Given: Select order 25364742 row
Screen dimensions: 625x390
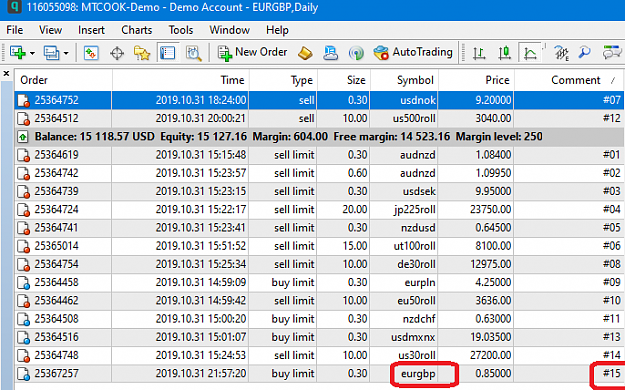Looking at the screenshot, I should (320, 173).
